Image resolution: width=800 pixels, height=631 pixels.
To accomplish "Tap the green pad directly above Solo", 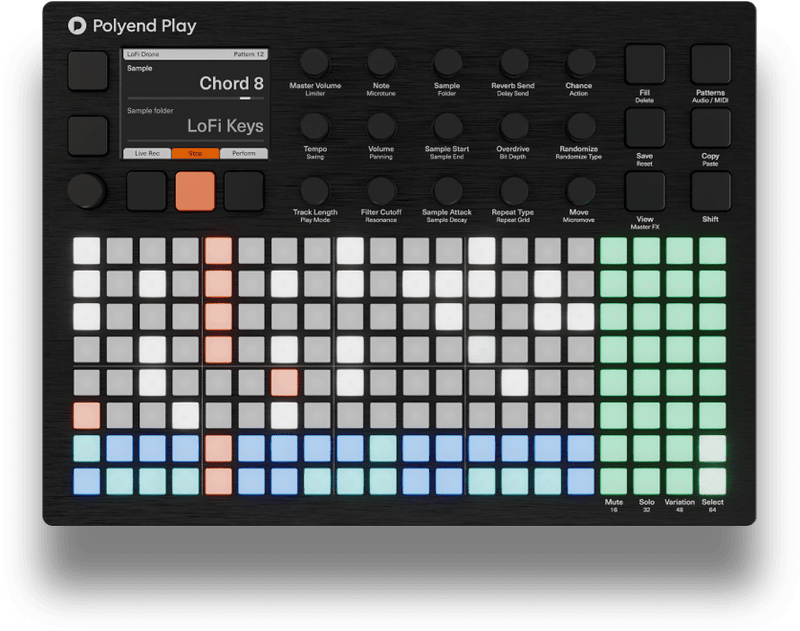I will pyautogui.click(x=646, y=481).
